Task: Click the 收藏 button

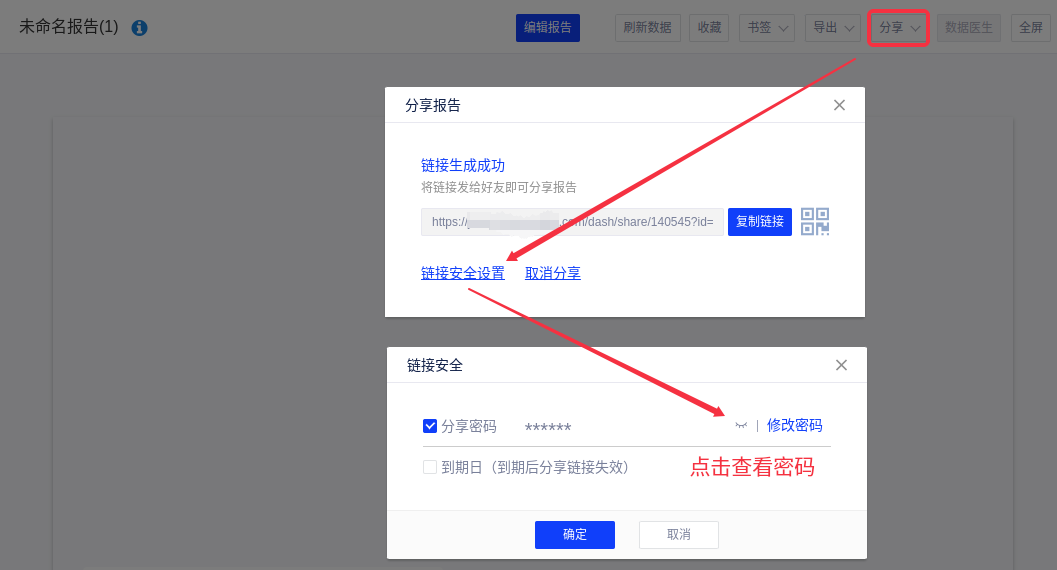Action: tap(709, 28)
